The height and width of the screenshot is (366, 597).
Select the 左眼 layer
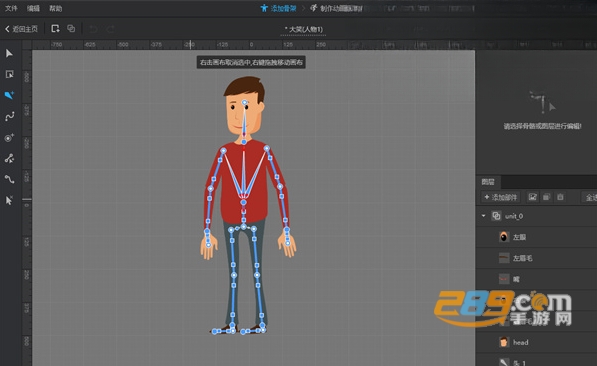536,237
